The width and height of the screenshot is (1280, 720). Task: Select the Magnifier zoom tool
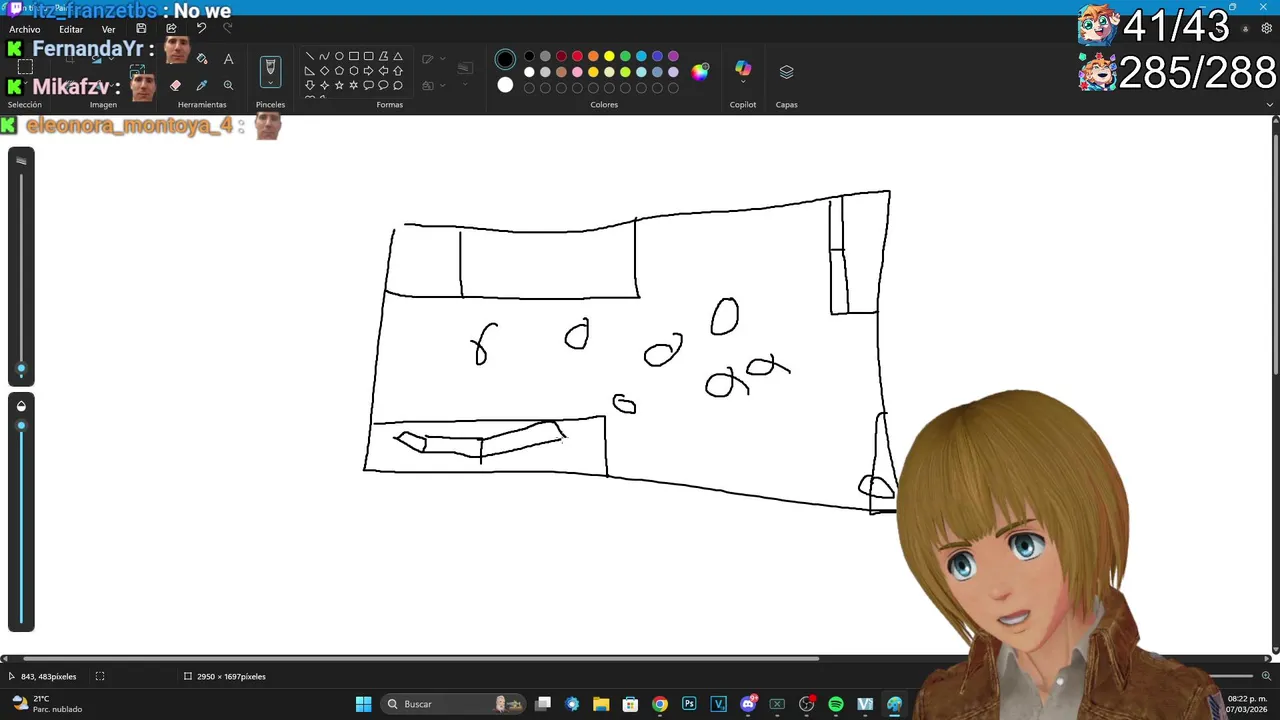tap(228, 86)
